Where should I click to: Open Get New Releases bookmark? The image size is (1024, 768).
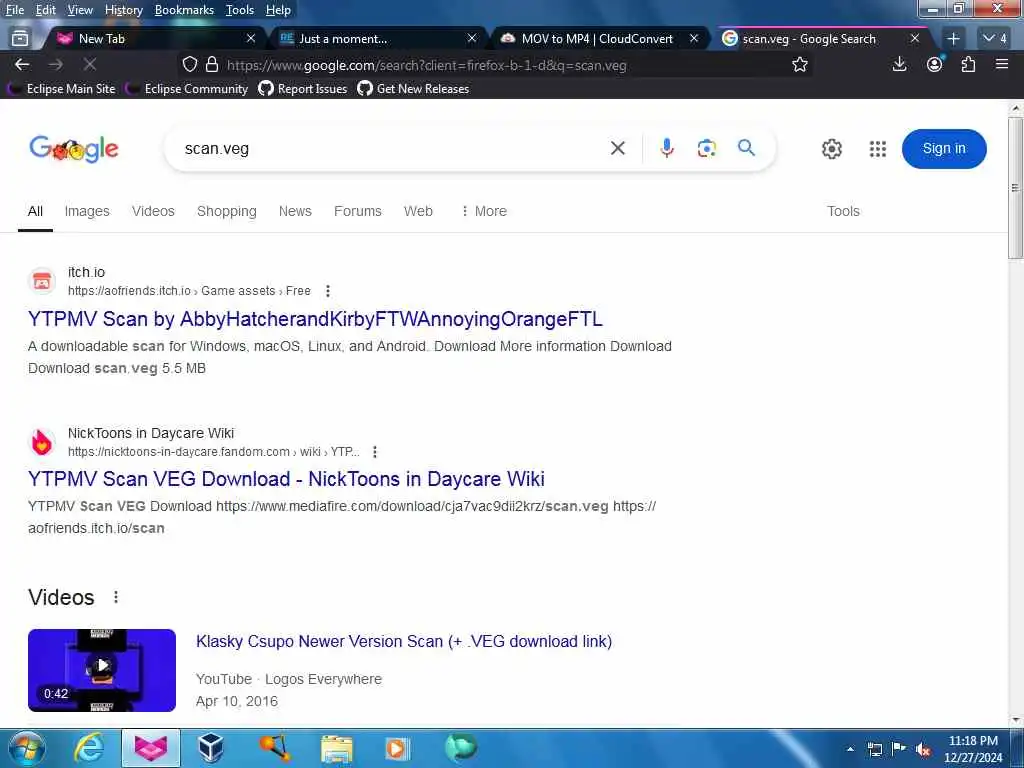pyautogui.click(x=413, y=89)
